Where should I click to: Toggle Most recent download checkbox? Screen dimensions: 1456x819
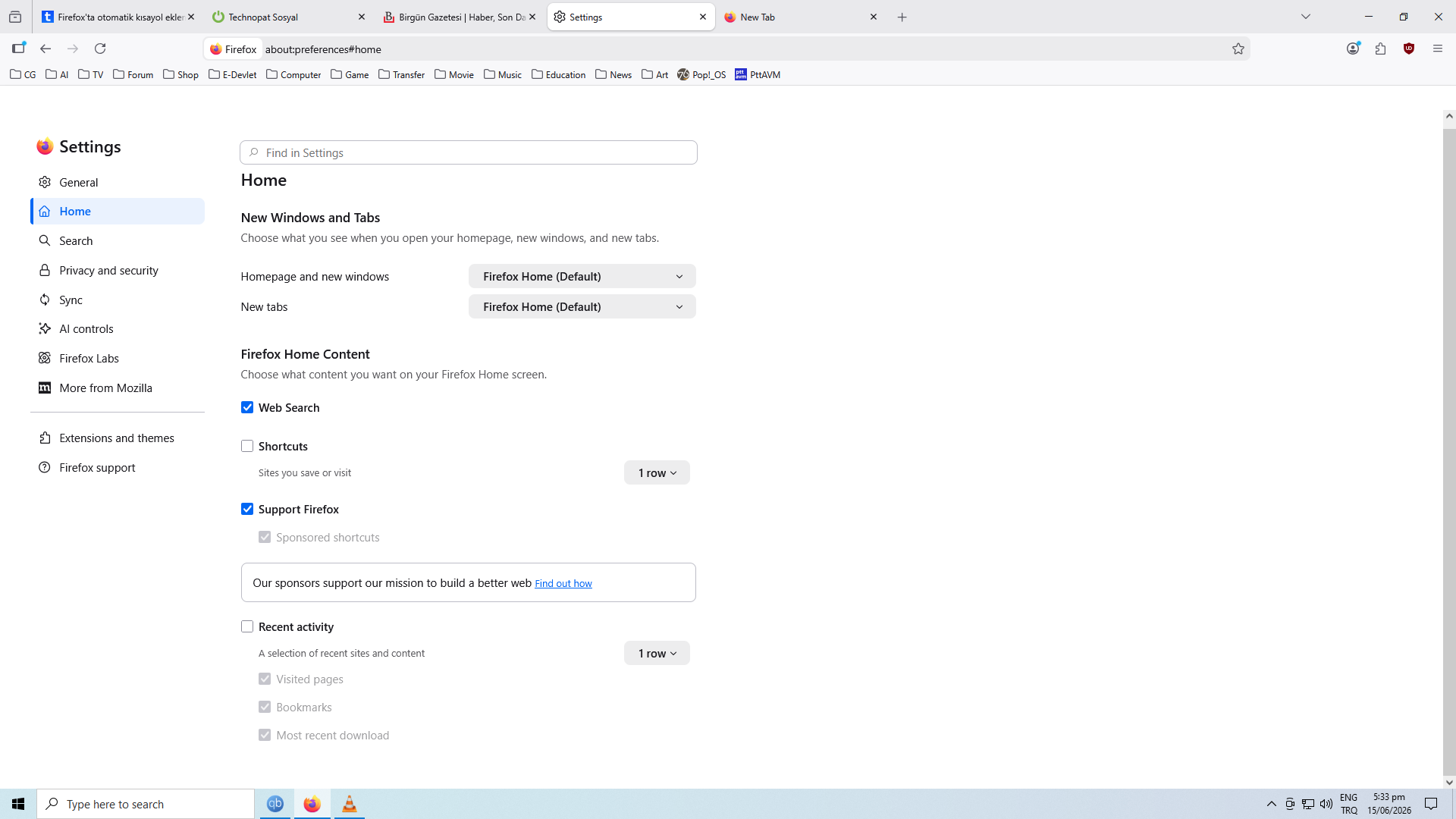tap(265, 735)
